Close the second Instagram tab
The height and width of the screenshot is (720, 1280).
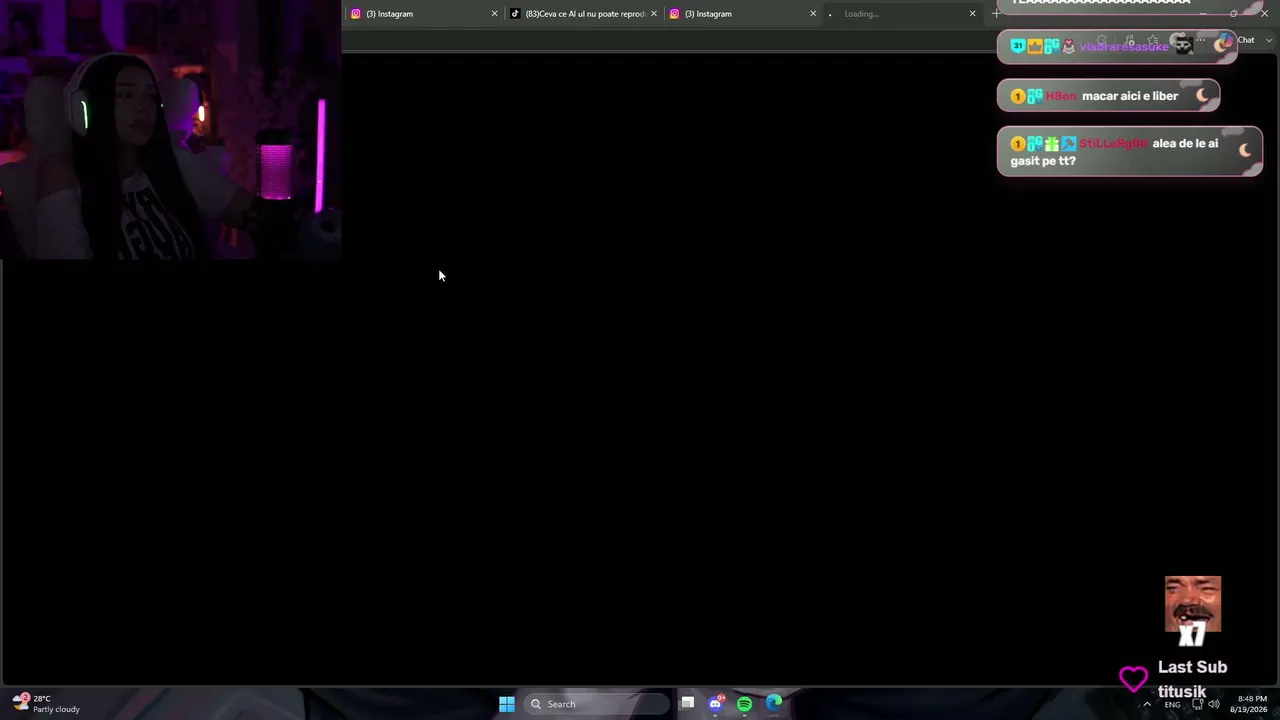(813, 14)
